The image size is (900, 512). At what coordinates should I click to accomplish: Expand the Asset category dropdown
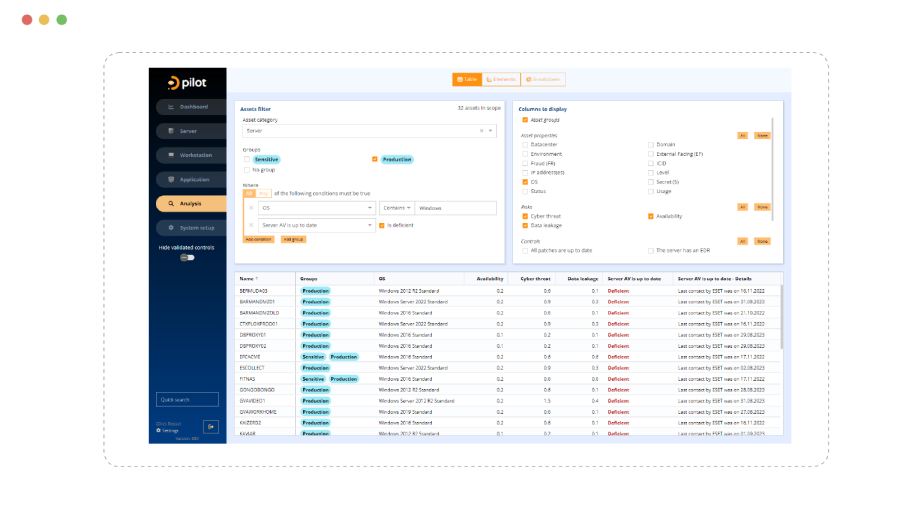click(x=491, y=130)
